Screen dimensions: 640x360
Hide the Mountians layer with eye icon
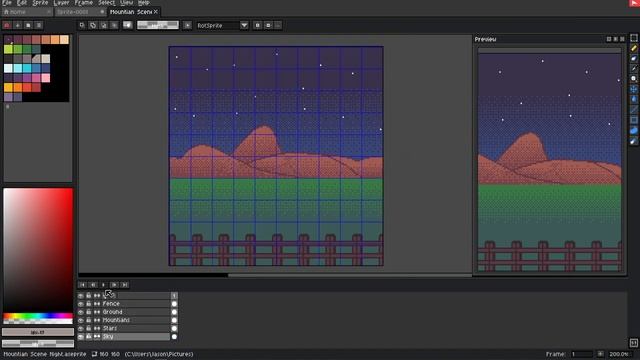[81, 320]
